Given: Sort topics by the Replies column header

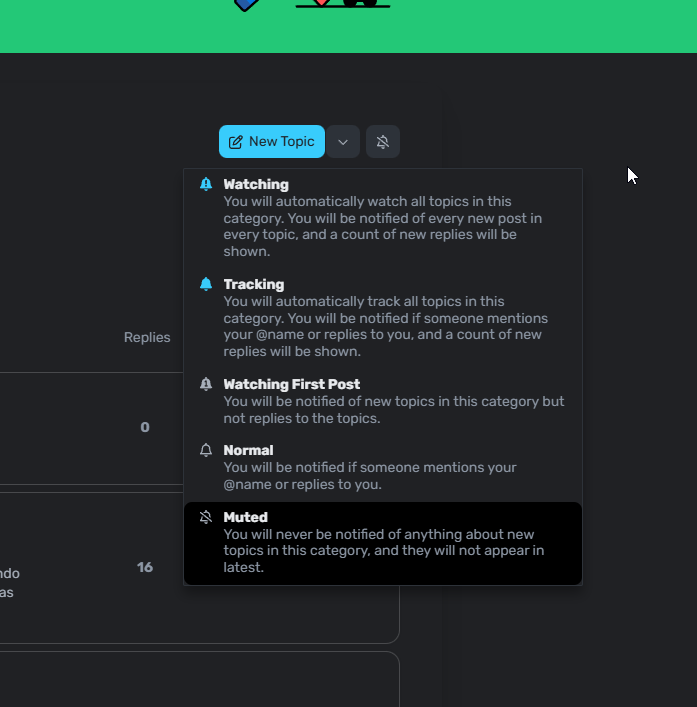Looking at the screenshot, I should click(x=147, y=337).
